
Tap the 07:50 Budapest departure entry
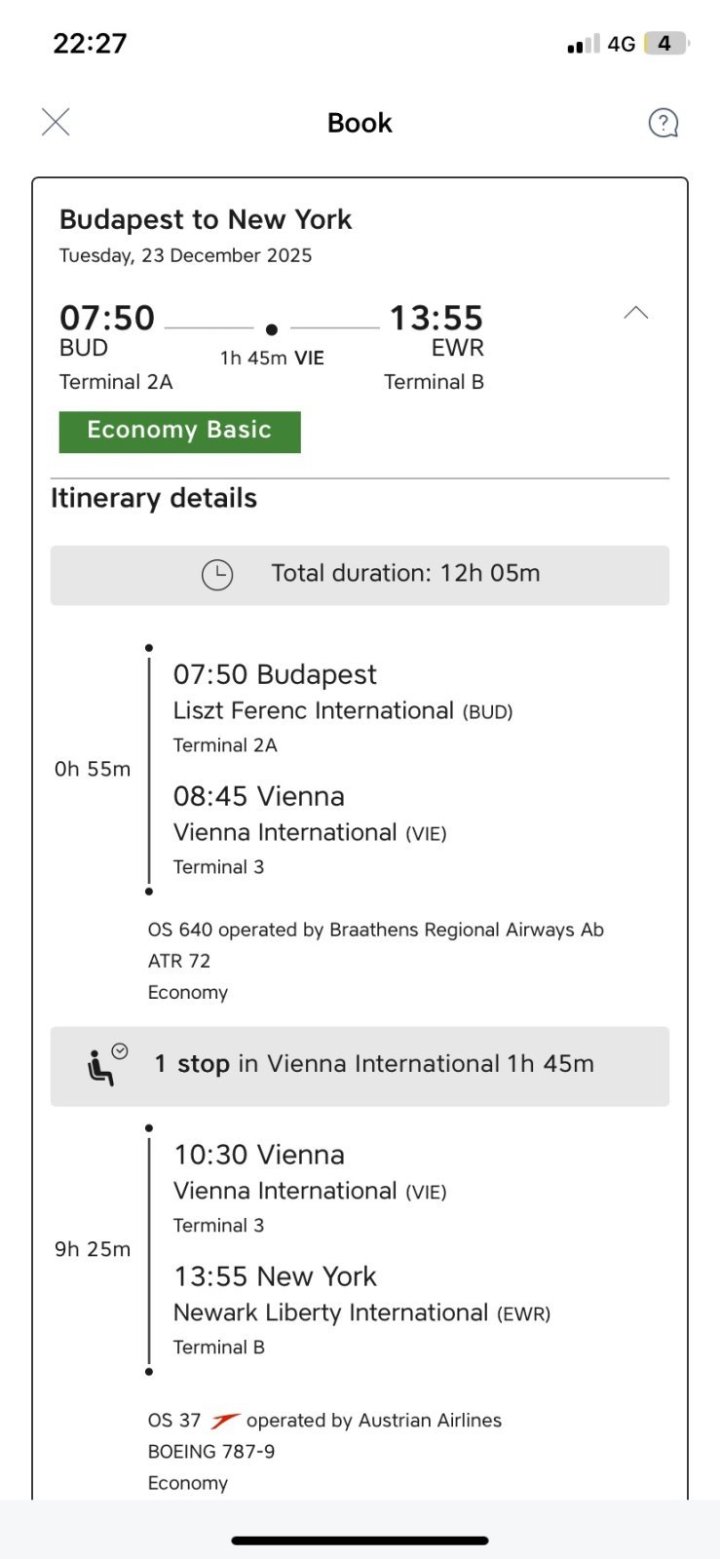pyautogui.click(x=275, y=675)
